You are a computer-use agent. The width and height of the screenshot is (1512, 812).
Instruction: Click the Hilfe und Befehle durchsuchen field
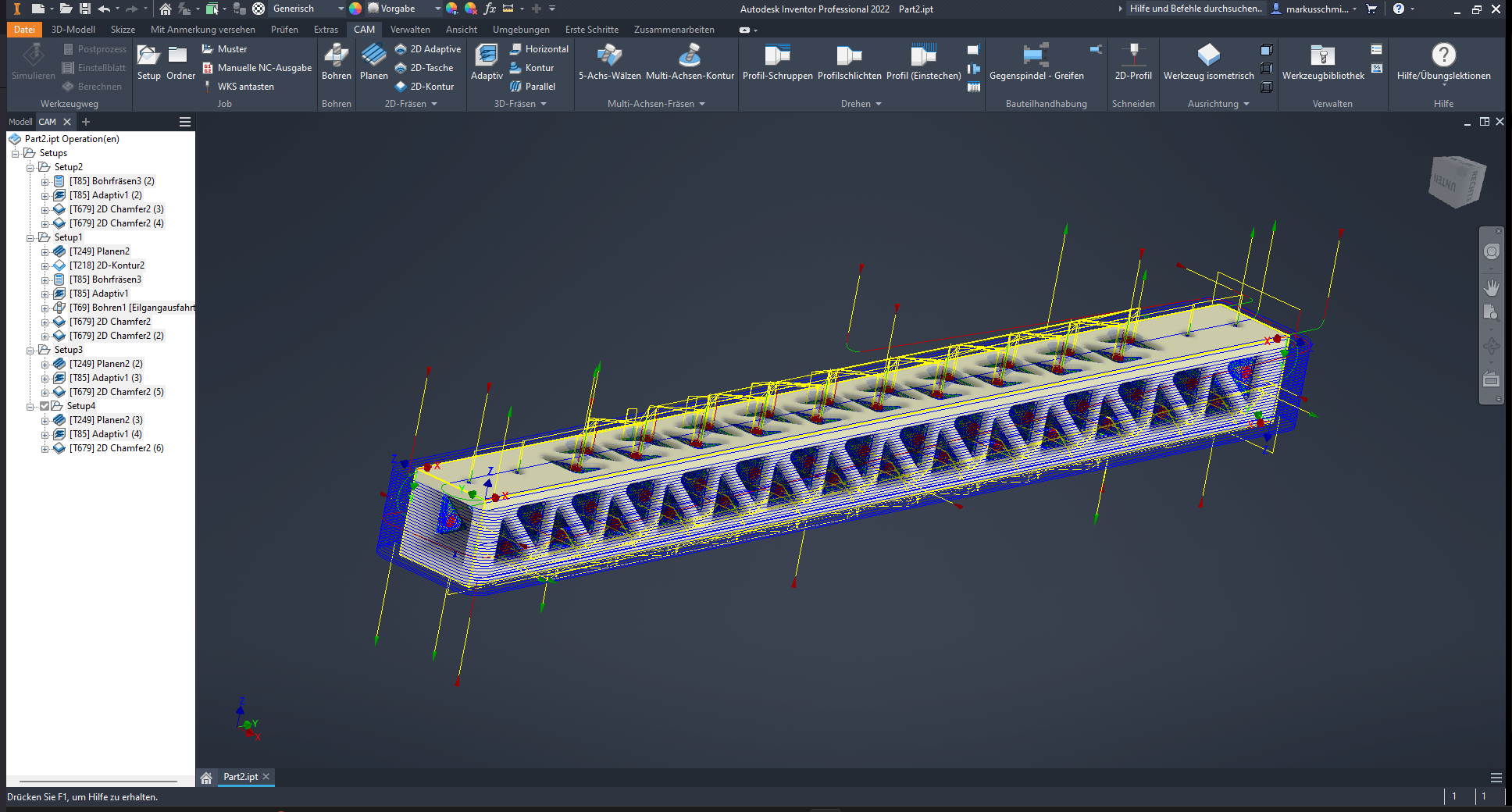pyautogui.click(x=1195, y=9)
